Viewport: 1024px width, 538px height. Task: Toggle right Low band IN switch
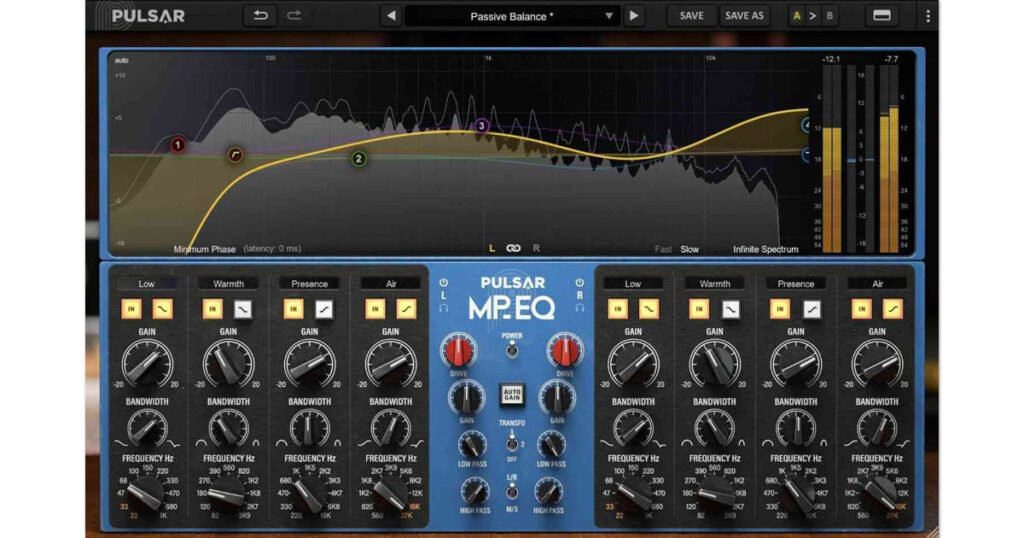pos(618,309)
